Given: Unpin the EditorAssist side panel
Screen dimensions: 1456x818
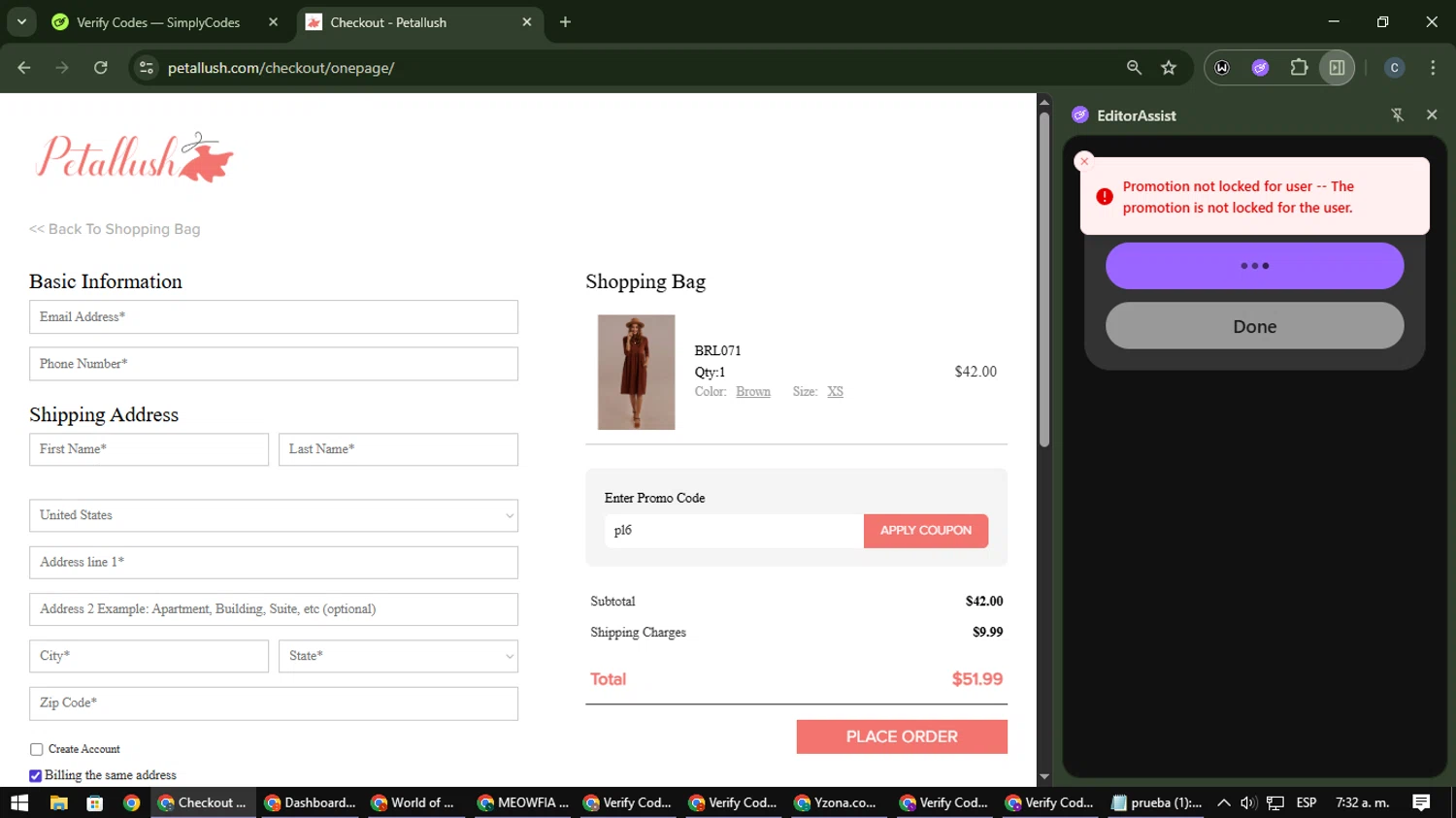Looking at the screenshot, I should click(1398, 115).
